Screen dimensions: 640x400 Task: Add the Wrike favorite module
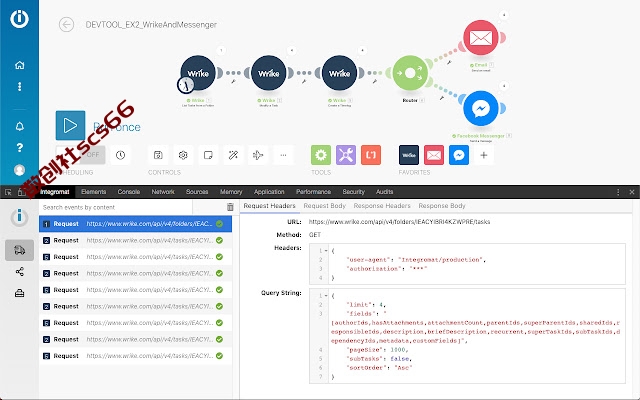409,155
